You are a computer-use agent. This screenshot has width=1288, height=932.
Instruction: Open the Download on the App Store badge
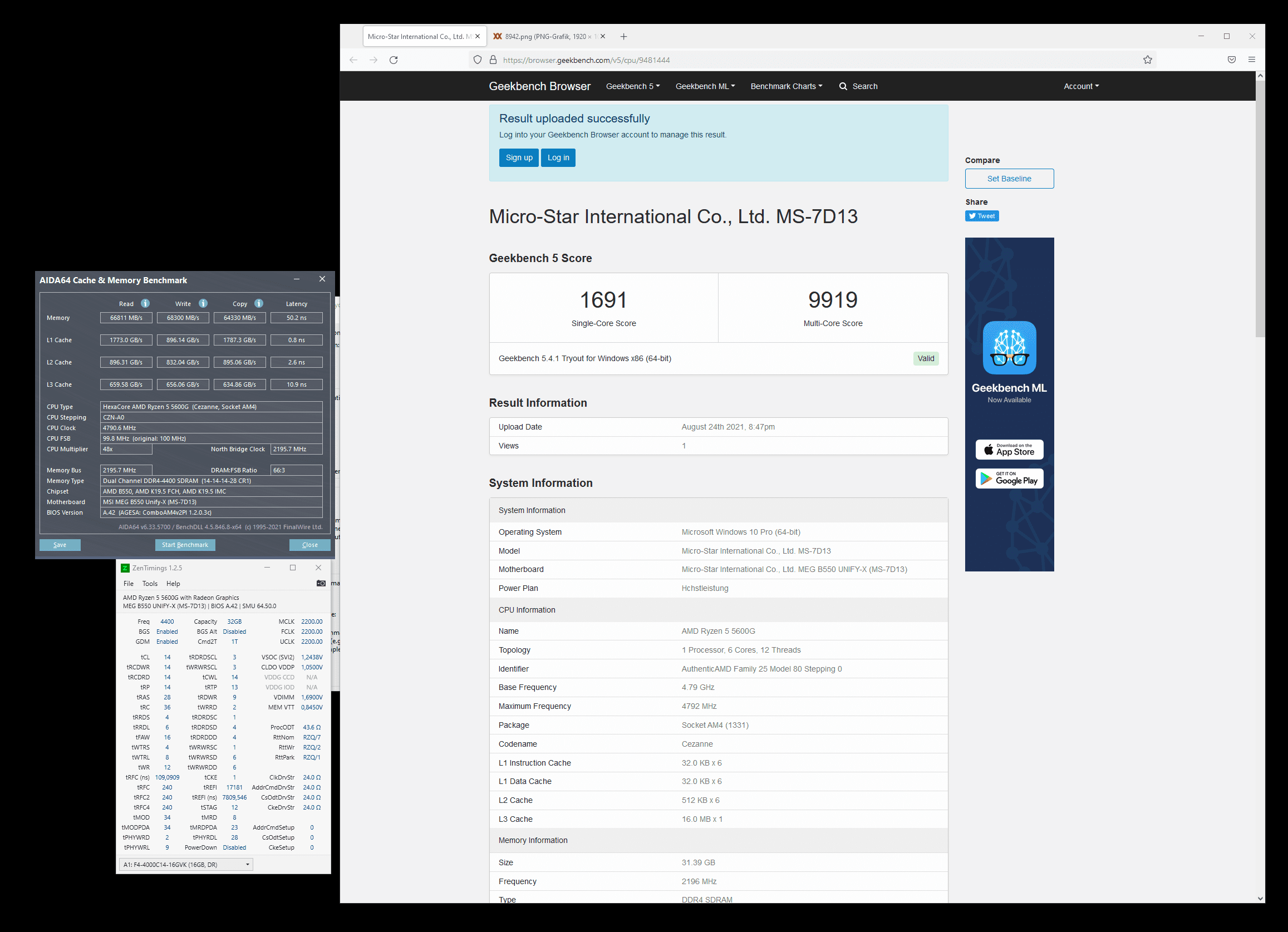1009,450
